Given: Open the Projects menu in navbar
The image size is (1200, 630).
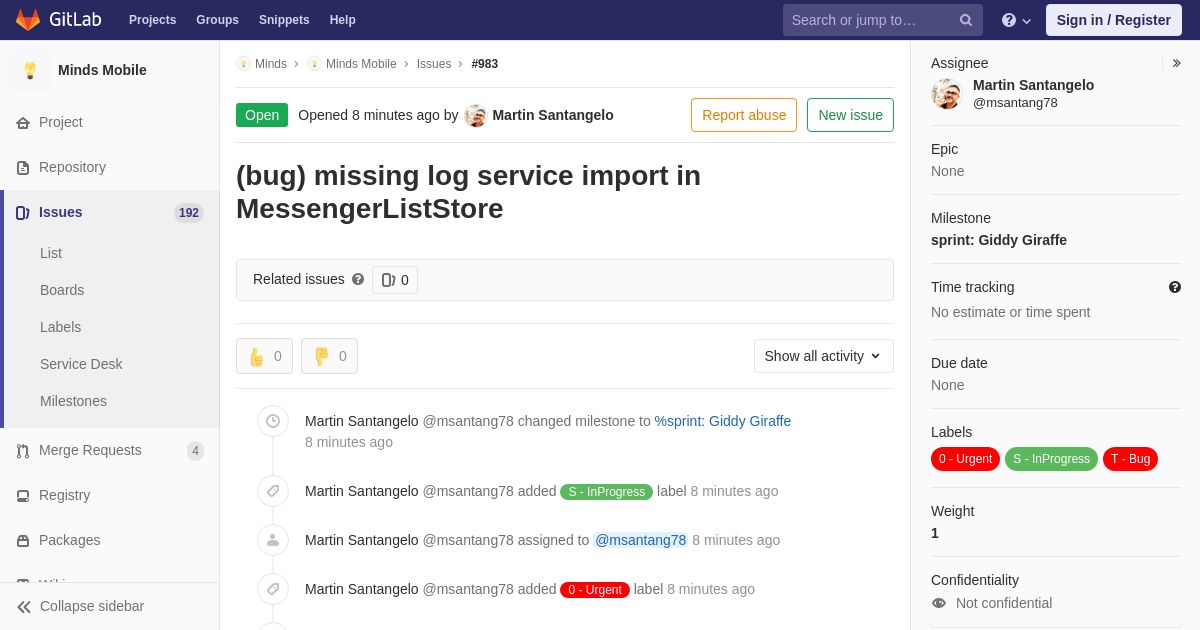Looking at the screenshot, I should coord(152,20).
